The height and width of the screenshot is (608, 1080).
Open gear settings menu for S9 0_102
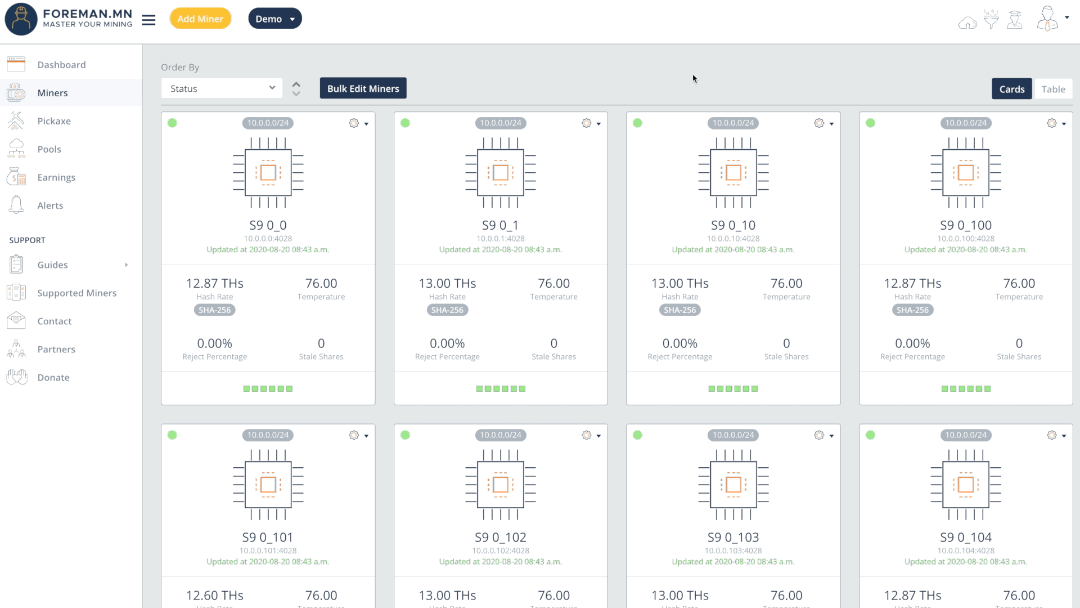[x=591, y=435]
